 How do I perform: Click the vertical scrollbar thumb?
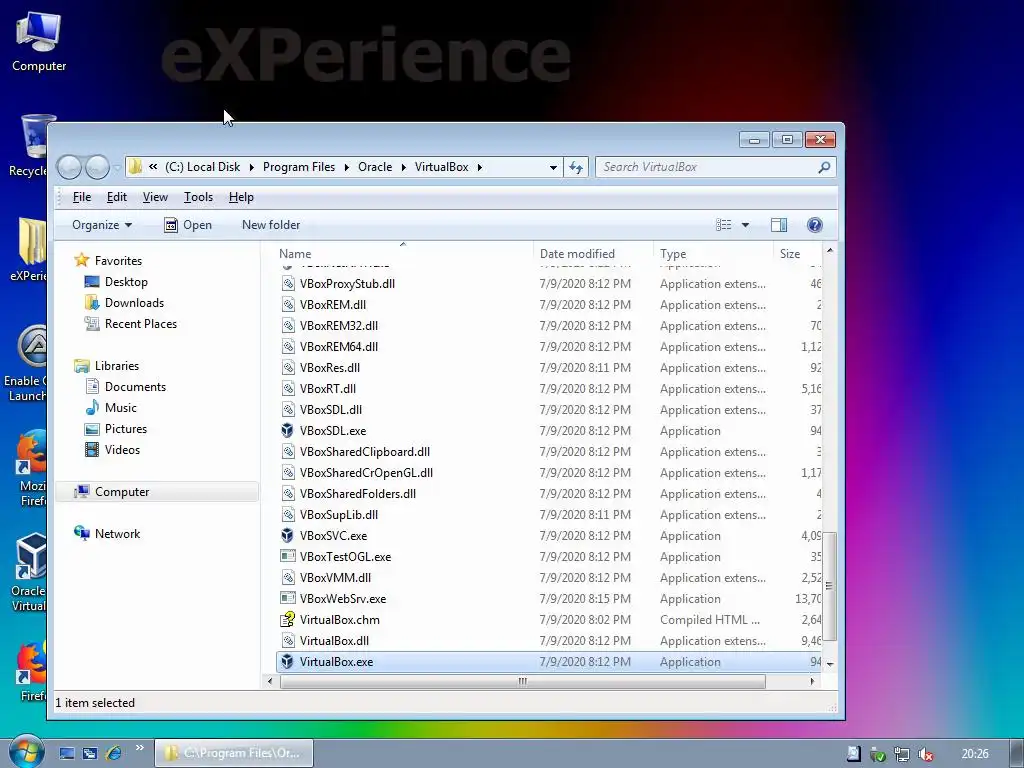coord(829,586)
